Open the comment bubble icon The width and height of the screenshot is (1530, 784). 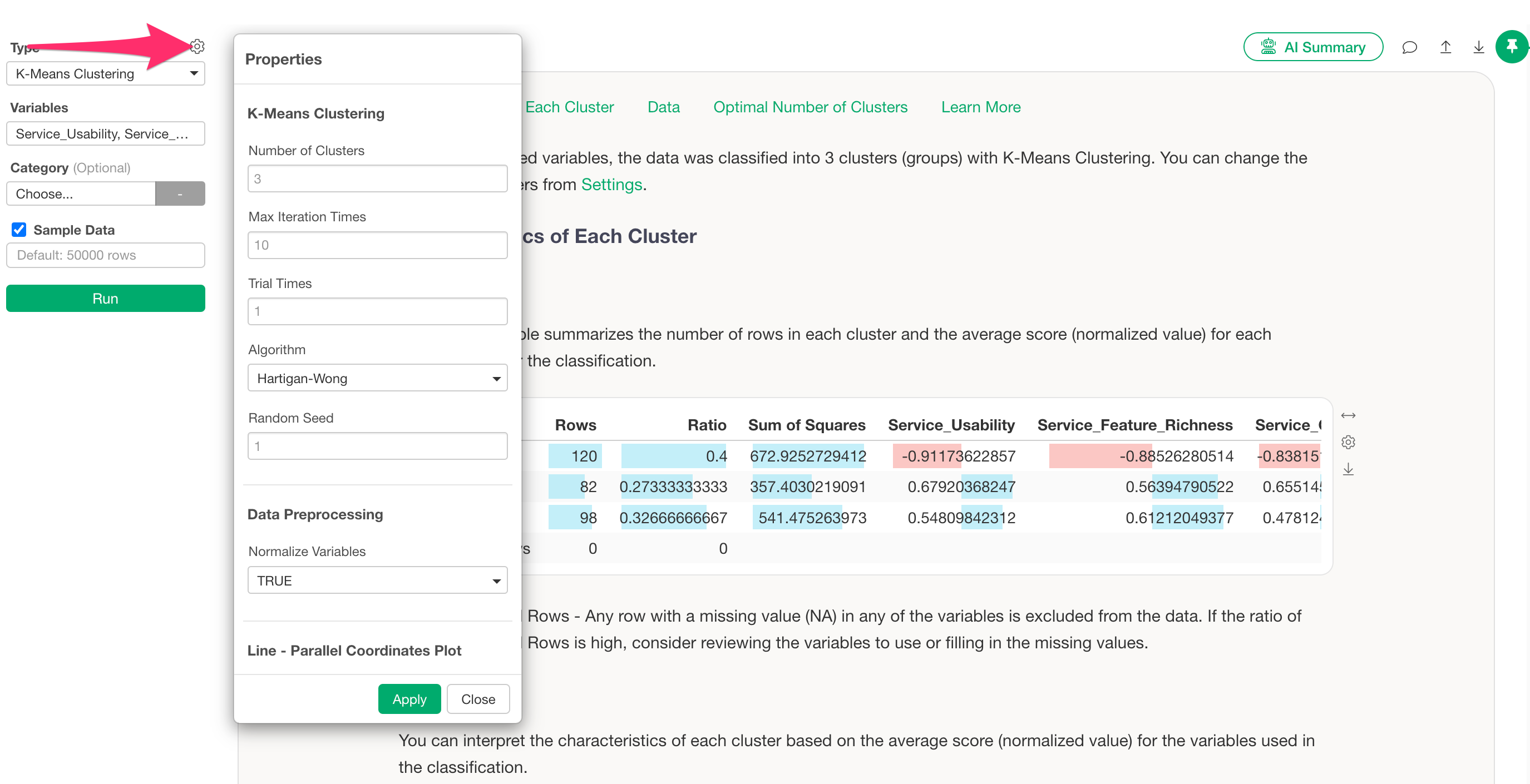1409,47
